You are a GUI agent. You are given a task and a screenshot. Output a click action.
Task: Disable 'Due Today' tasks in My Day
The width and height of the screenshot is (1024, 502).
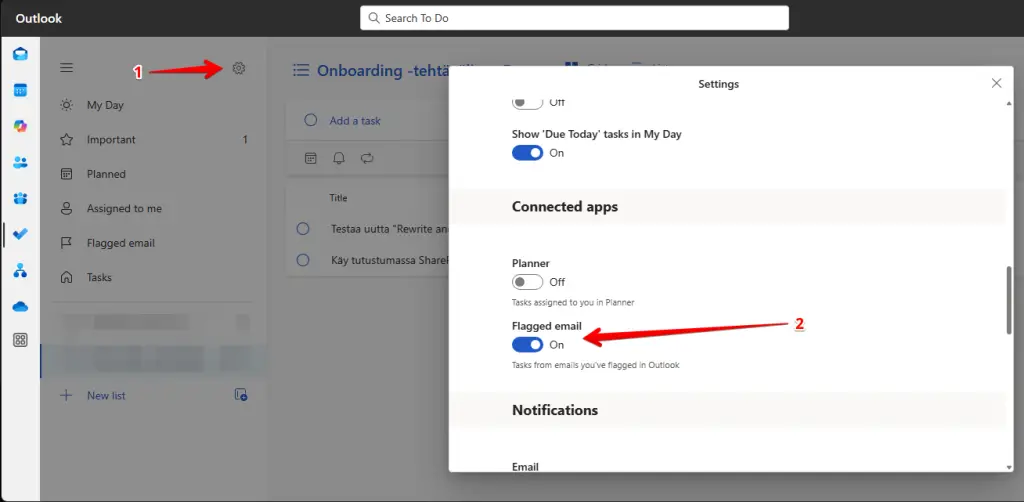[527, 153]
